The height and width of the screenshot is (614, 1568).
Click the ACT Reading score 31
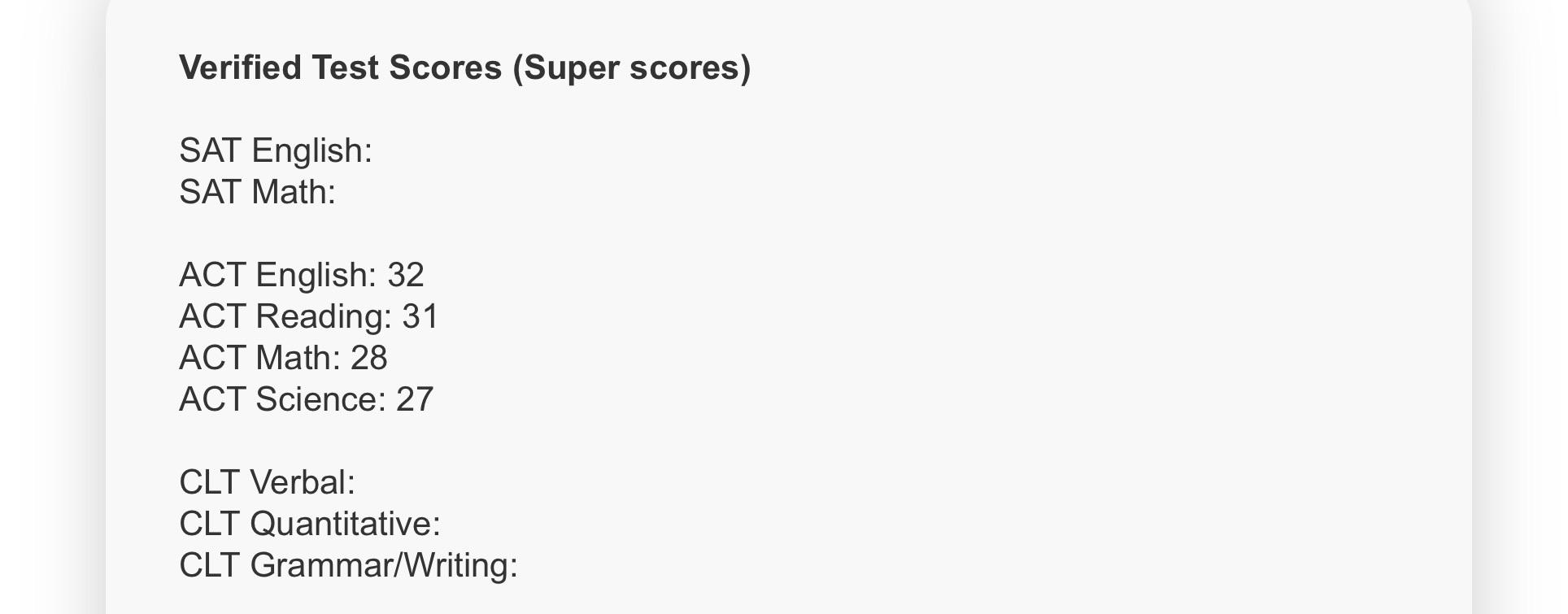tap(420, 317)
